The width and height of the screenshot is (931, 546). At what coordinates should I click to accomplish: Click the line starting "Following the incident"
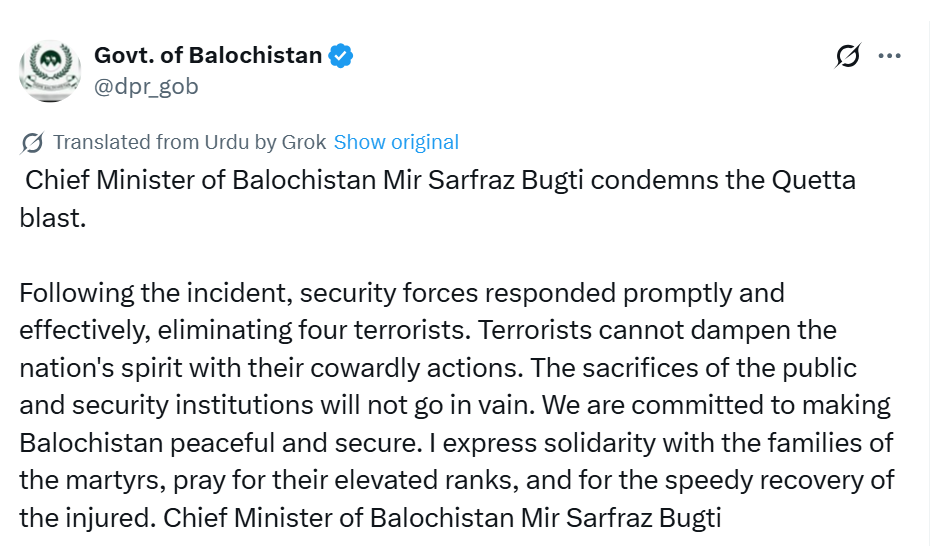(x=402, y=294)
